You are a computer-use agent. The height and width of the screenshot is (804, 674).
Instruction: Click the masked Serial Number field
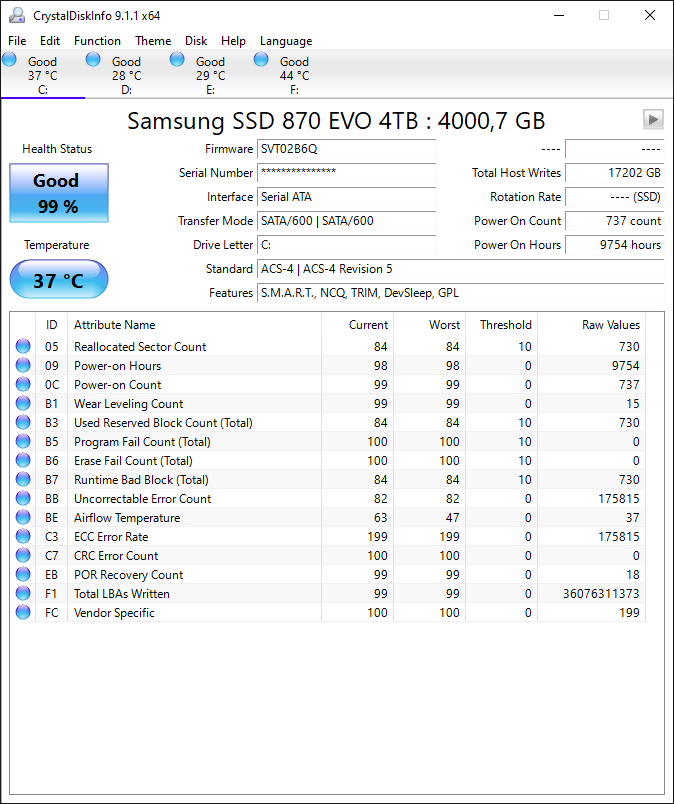[x=347, y=173]
